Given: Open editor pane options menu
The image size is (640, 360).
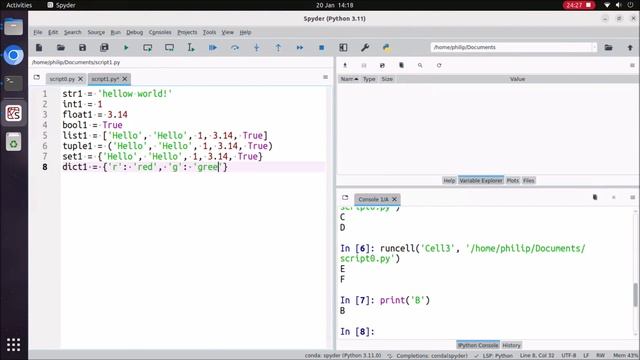Looking at the screenshot, I should tap(325, 77).
